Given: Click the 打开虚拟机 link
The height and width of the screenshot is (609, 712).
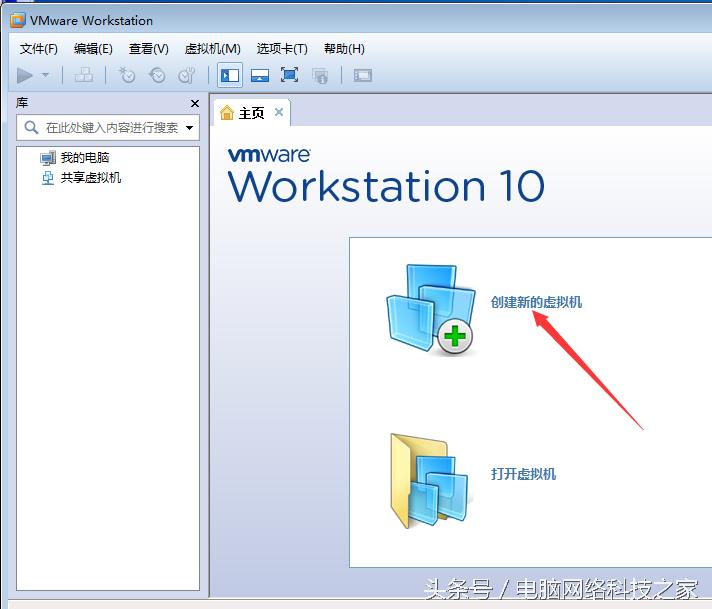Looking at the screenshot, I should 523,474.
